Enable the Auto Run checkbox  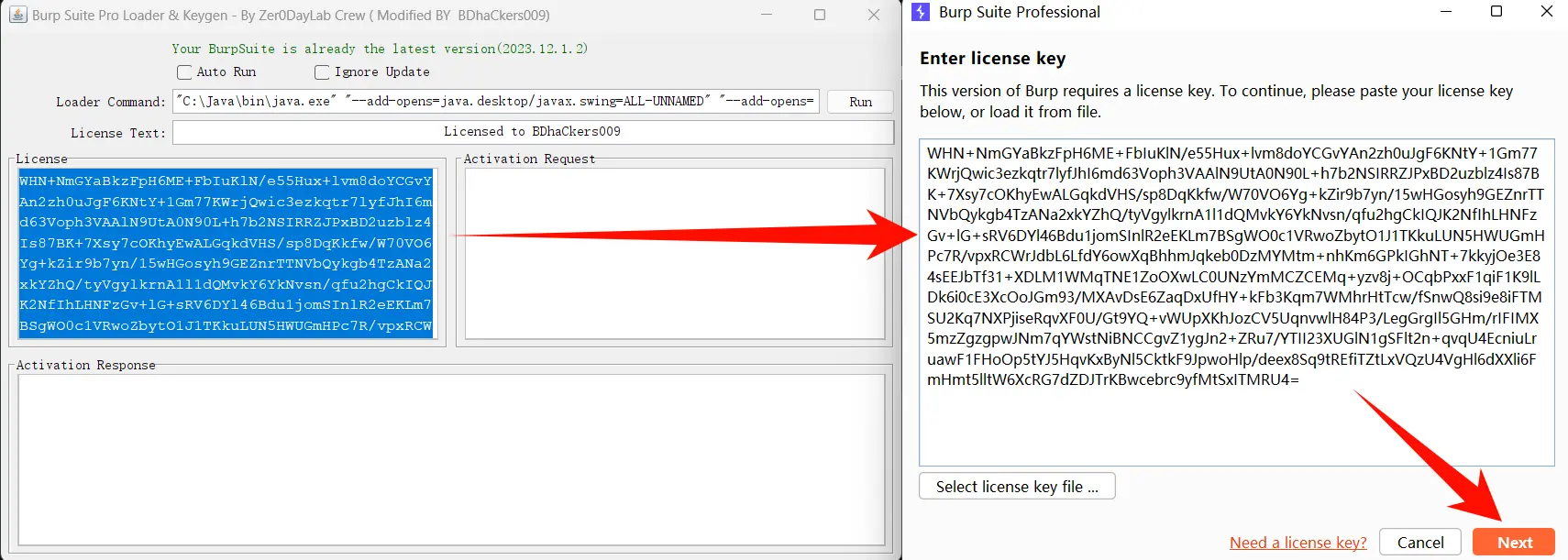point(184,72)
